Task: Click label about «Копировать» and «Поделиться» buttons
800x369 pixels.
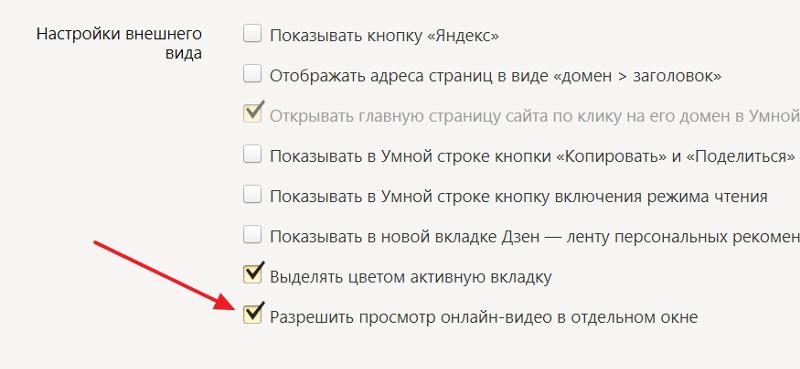Action: pos(533,156)
